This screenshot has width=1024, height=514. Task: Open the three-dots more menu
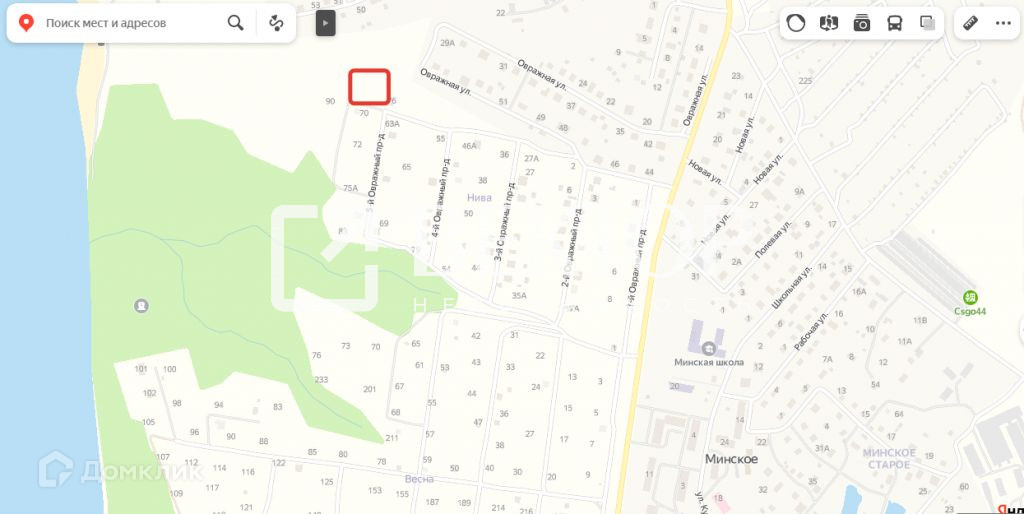(x=1003, y=24)
